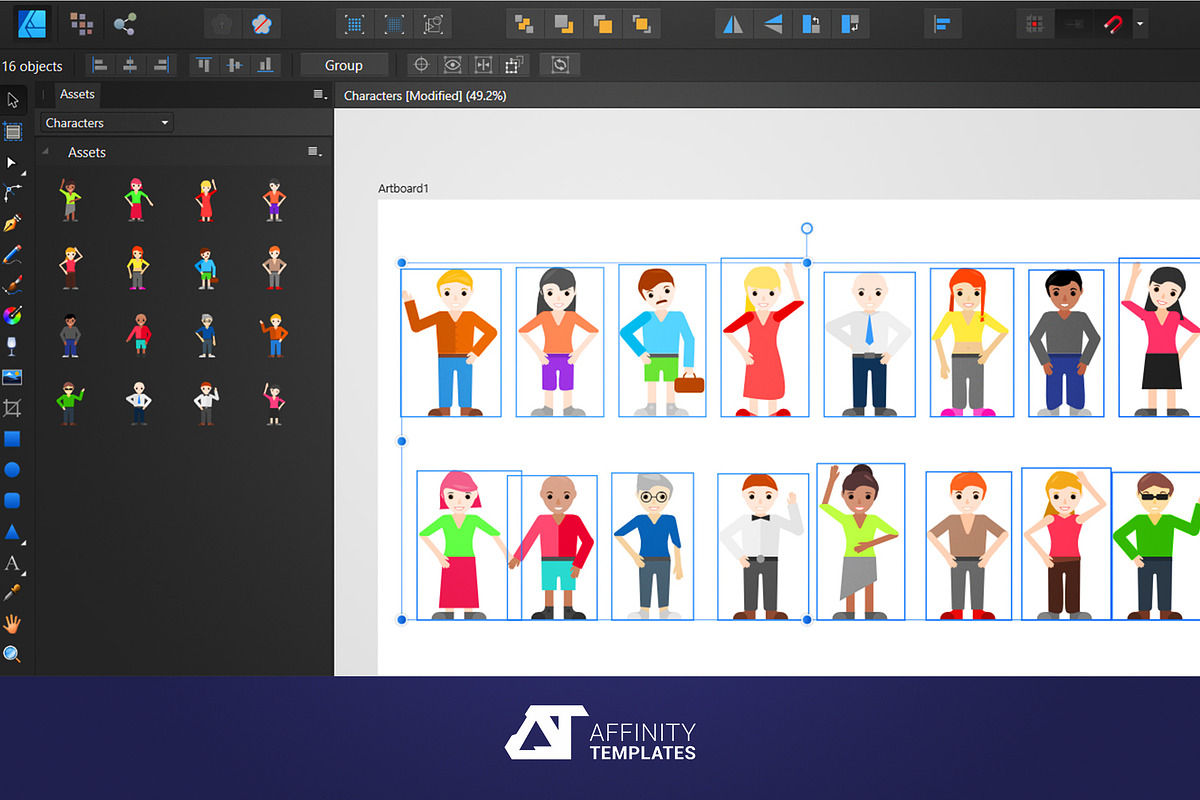
Task: Click Move to Back arrange icon
Action: (x=525, y=23)
